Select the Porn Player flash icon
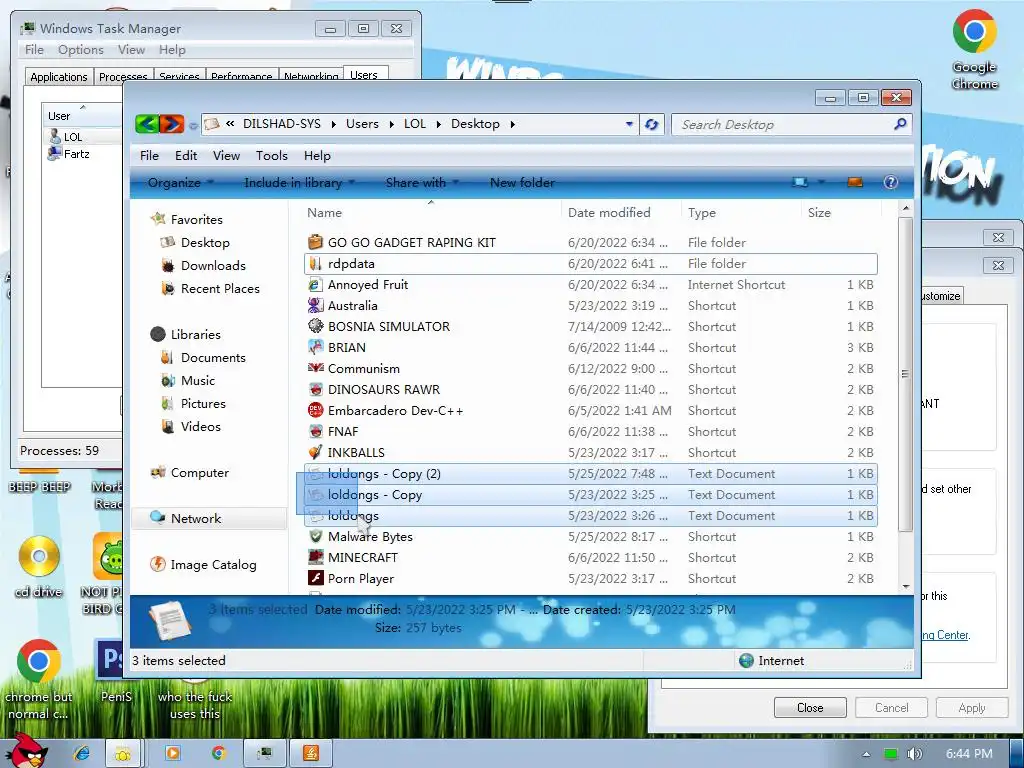The height and width of the screenshot is (768, 1024). click(315, 578)
